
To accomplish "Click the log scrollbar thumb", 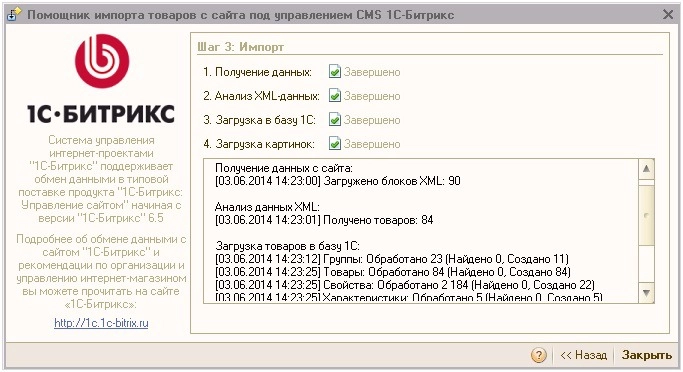I will (646, 215).
